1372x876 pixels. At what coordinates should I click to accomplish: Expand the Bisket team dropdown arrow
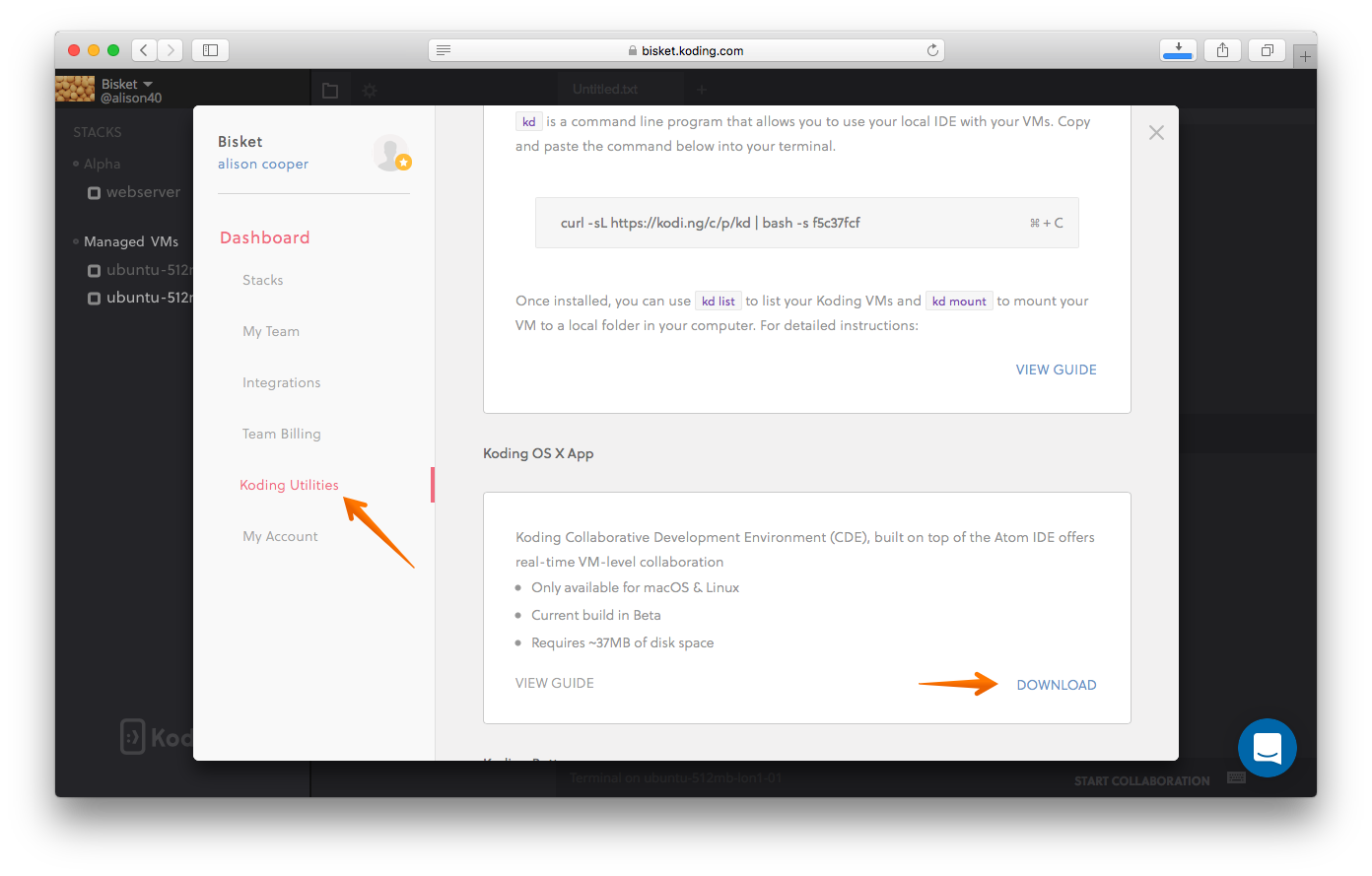[148, 84]
